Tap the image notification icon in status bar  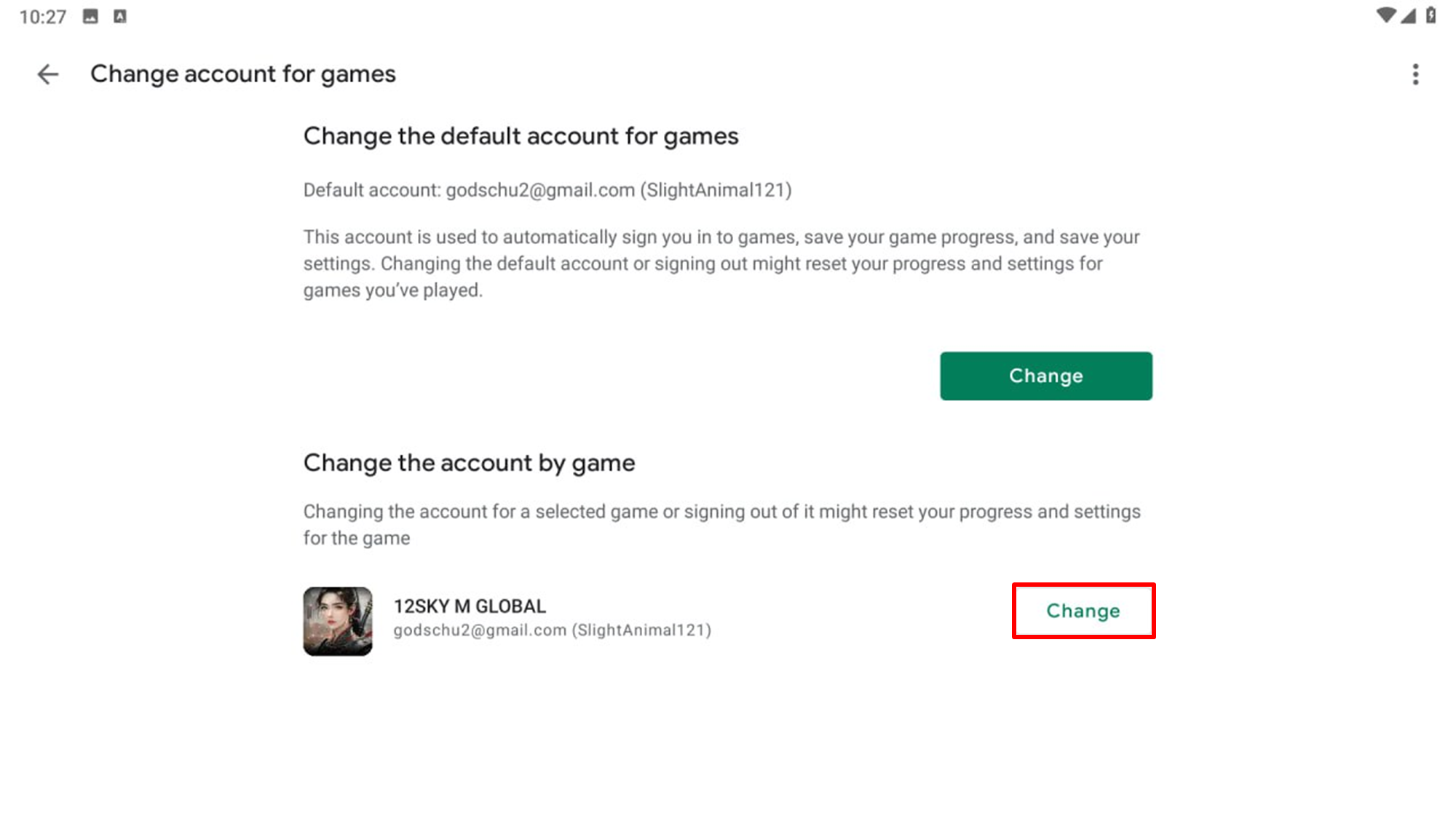click(90, 16)
